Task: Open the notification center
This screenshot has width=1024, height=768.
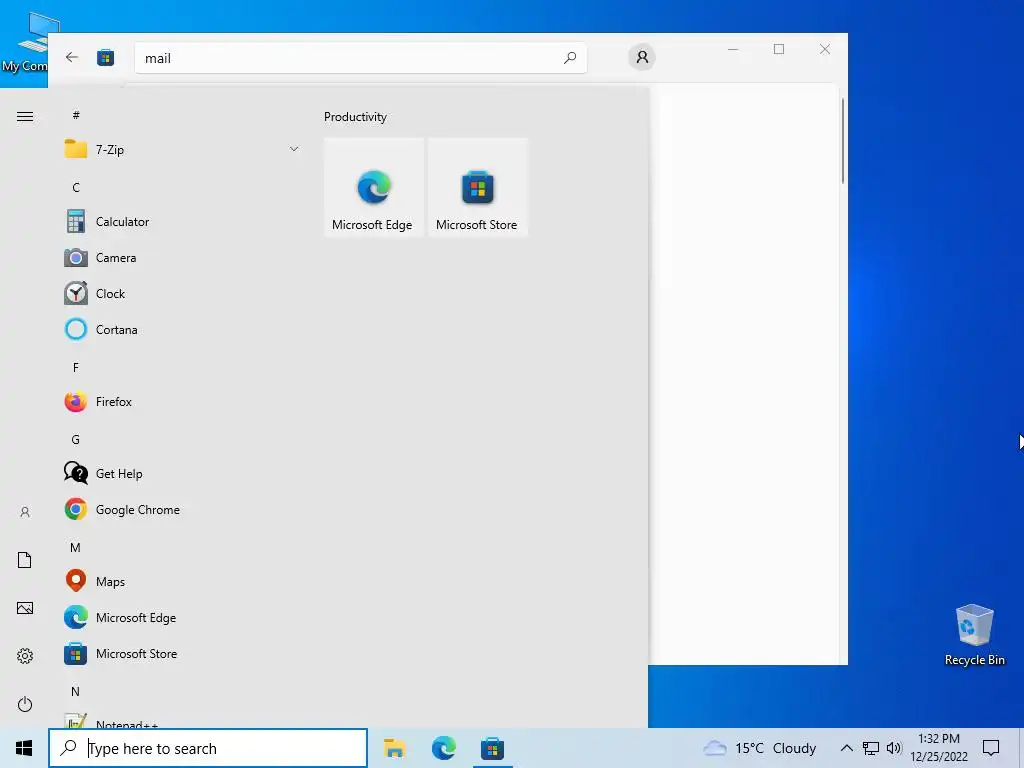Action: (x=991, y=748)
